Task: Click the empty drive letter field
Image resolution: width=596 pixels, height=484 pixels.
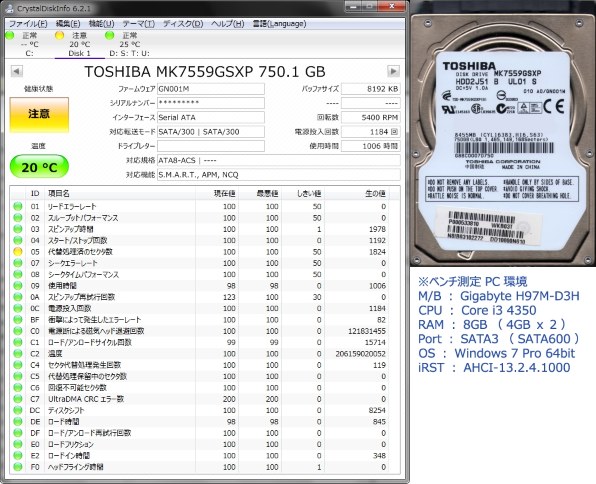Action: (x=211, y=146)
